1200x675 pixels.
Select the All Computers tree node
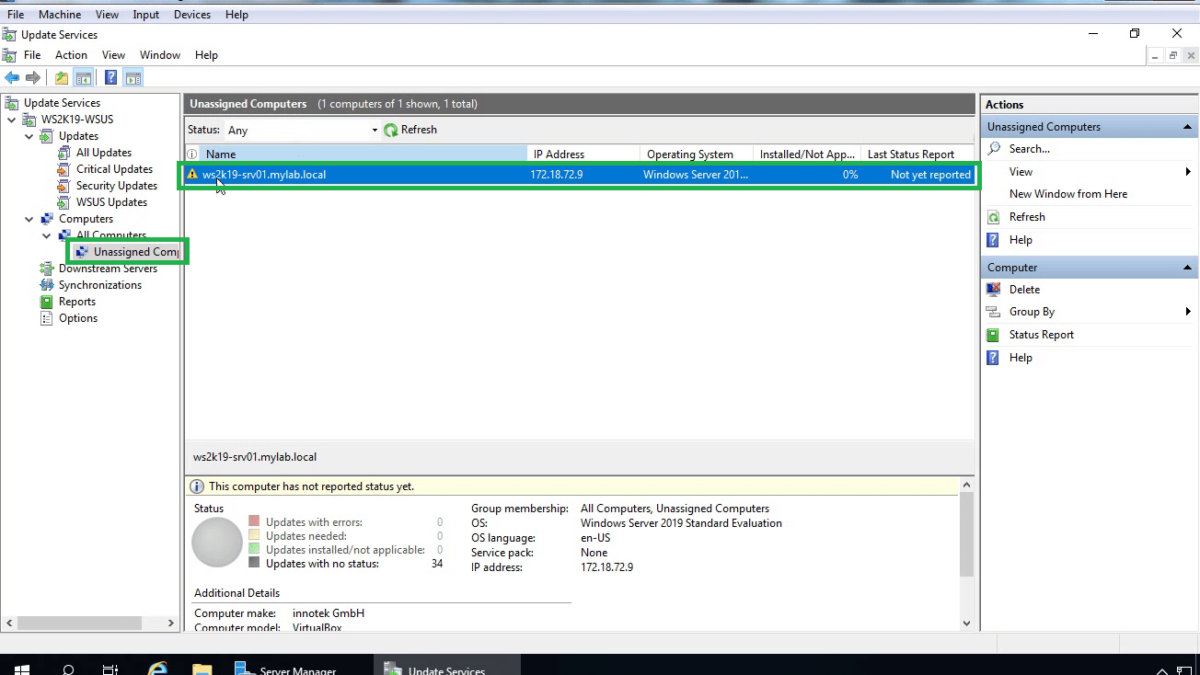click(111, 236)
